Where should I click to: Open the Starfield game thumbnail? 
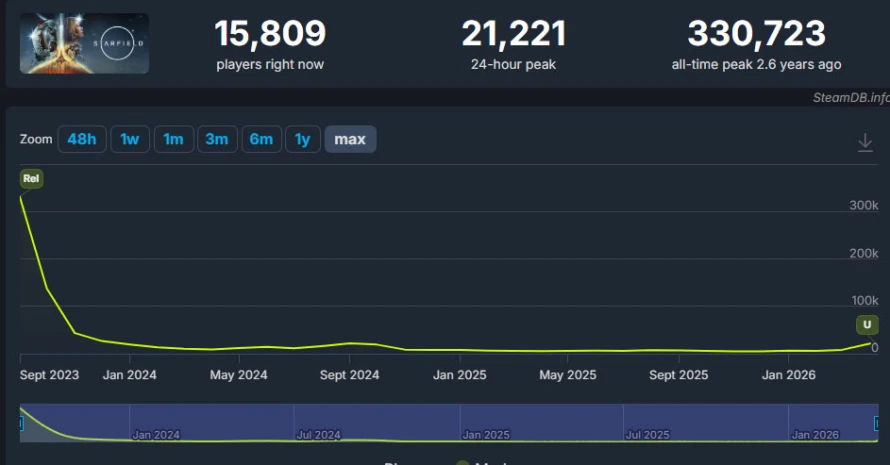[85, 44]
